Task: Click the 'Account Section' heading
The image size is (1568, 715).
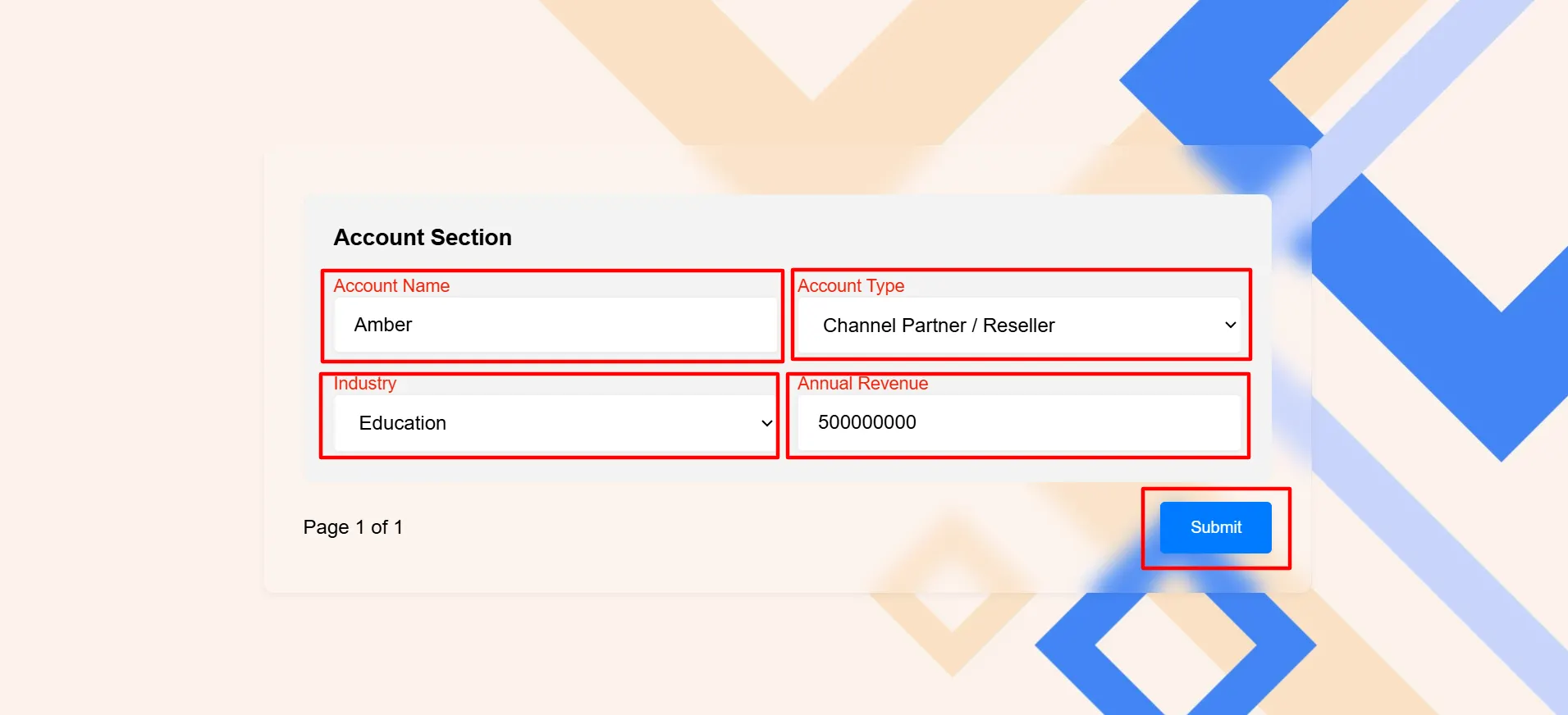Action: click(423, 237)
